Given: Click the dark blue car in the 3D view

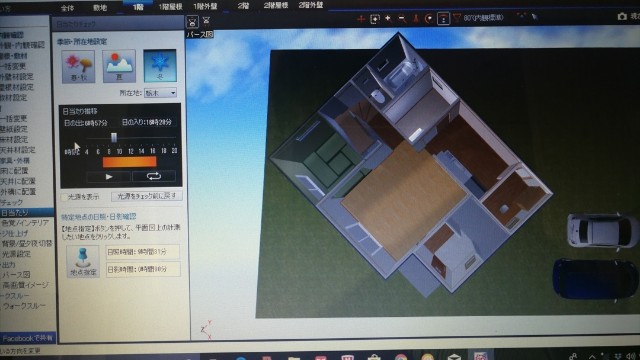Looking at the screenshot, I should coord(595,279).
